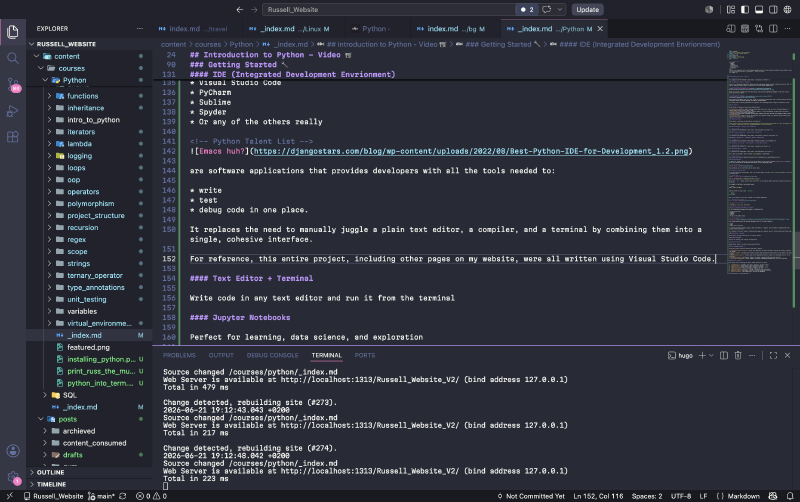The height and width of the screenshot is (502, 800).
Task: Split the editor right
Action: (773, 29)
